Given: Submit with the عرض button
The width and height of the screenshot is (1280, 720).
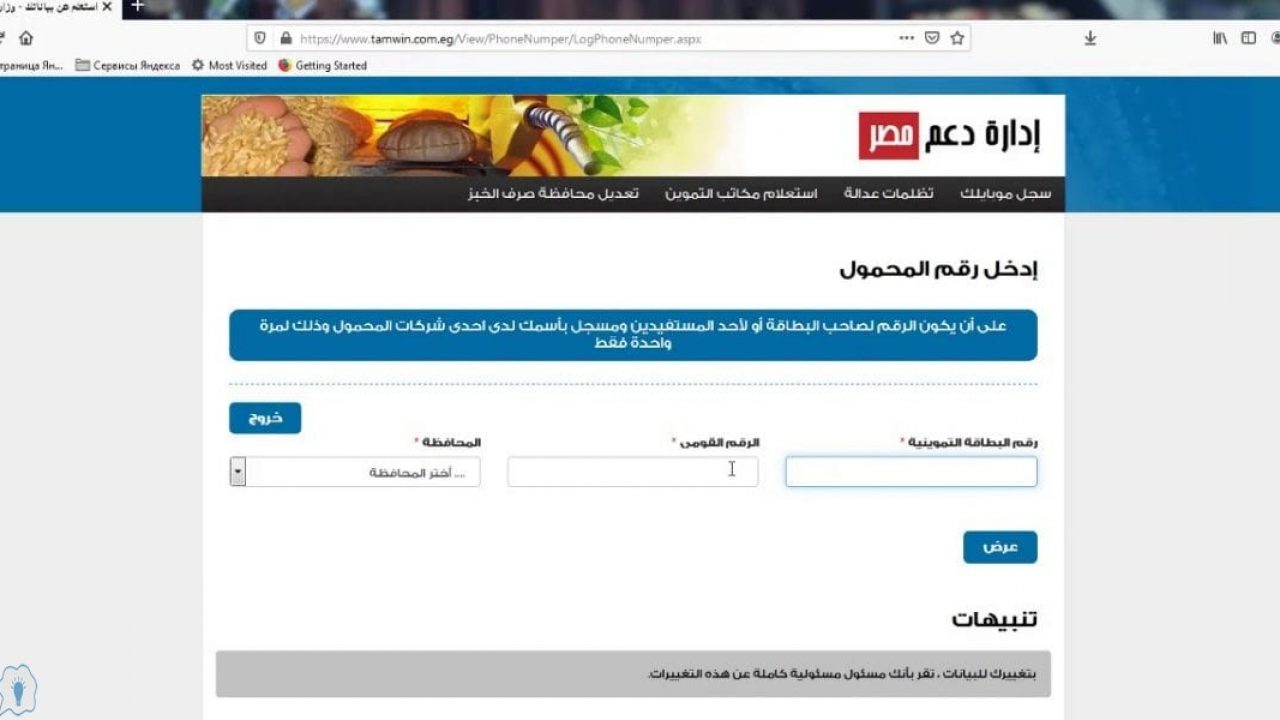Looking at the screenshot, I should pyautogui.click(x=1000, y=547).
